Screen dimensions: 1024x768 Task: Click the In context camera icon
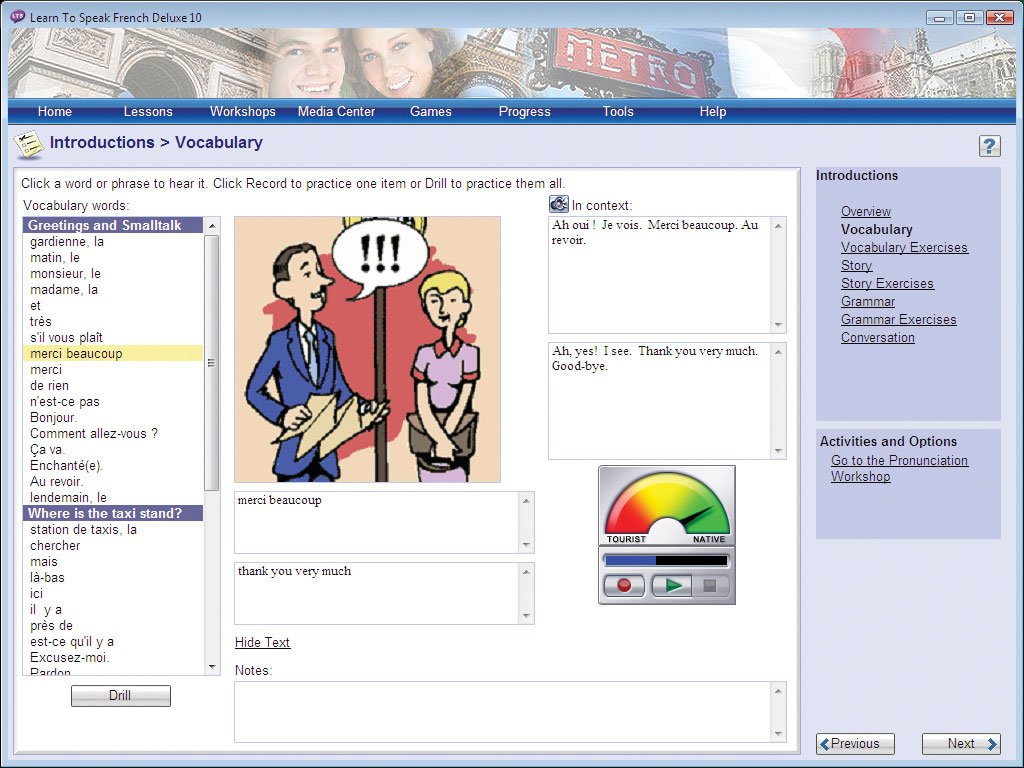coord(558,204)
